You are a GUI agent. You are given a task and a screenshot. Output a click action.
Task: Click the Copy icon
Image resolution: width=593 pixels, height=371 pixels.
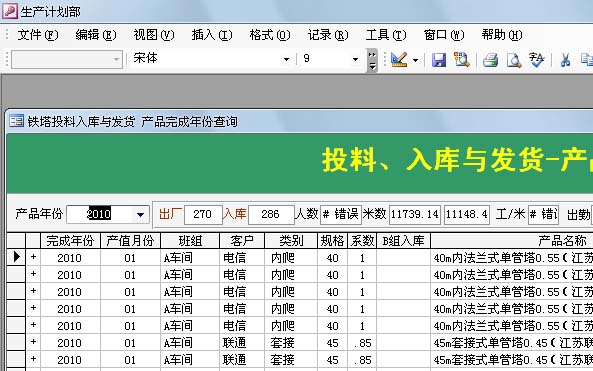click(x=587, y=60)
